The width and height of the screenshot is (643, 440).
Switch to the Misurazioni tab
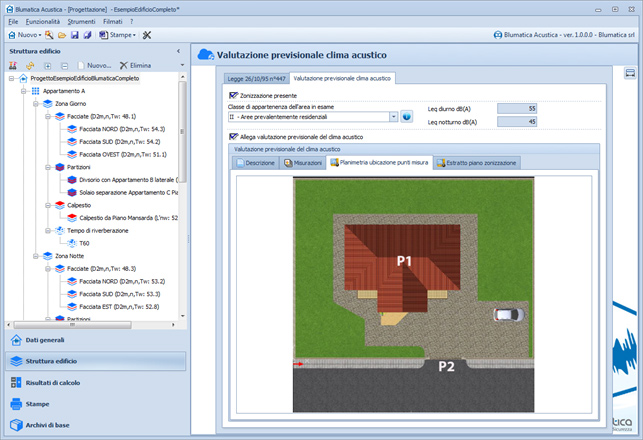[303, 161]
